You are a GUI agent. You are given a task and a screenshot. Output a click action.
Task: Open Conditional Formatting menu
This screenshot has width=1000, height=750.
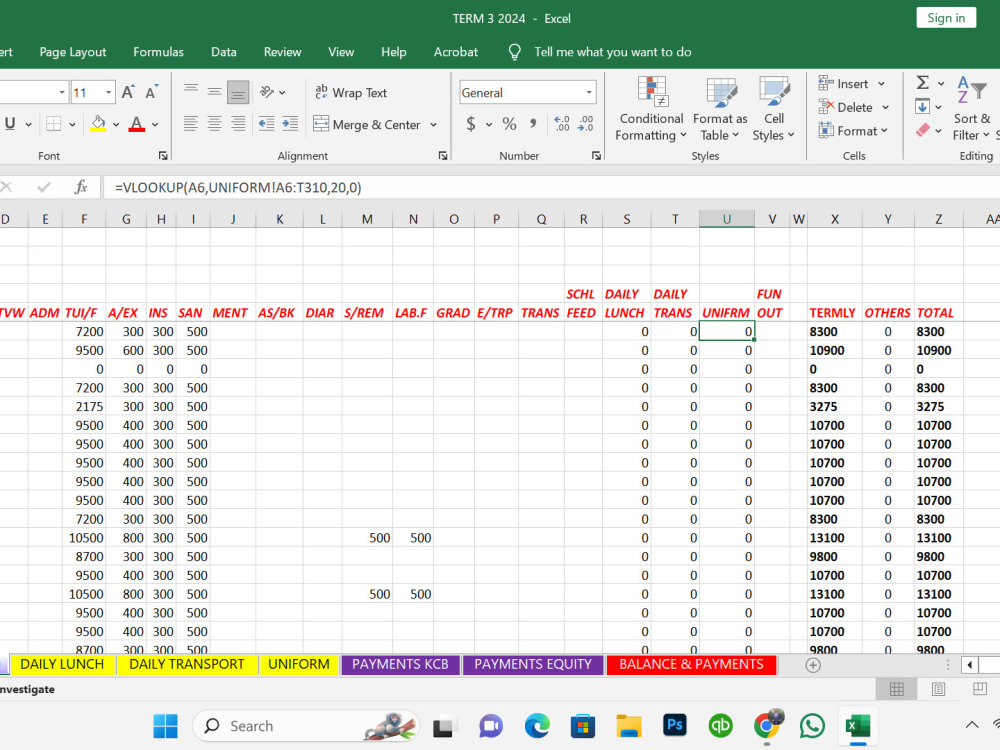[x=651, y=108]
